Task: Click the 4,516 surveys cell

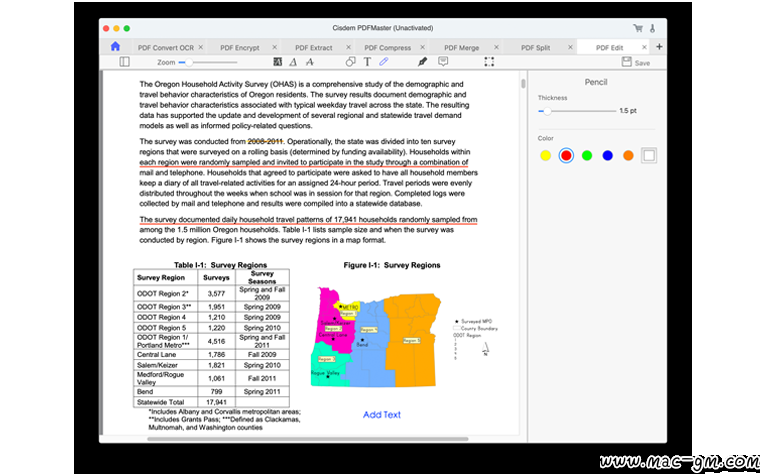Action: pyautogui.click(x=216, y=341)
